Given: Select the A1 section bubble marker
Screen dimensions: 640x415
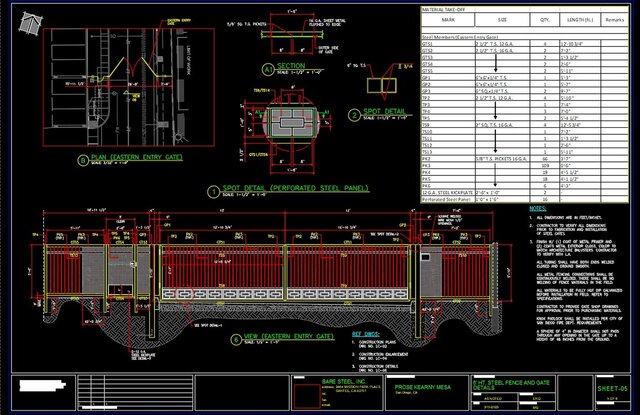Looking at the screenshot, I should click(268, 69).
